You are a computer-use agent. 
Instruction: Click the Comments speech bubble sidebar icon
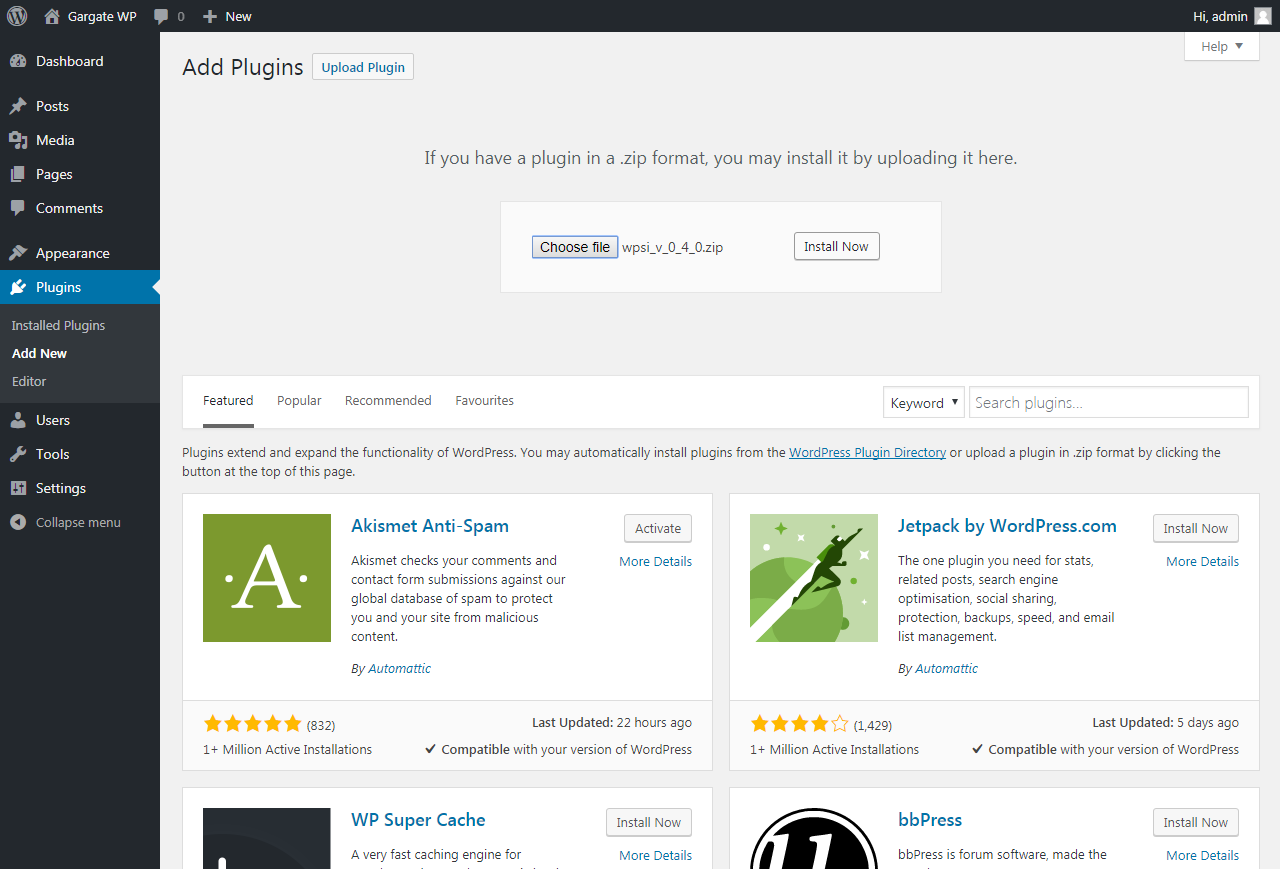pos(18,208)
